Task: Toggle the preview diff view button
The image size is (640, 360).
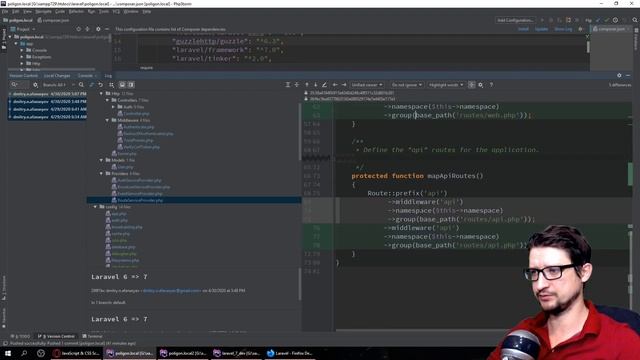Action: (131, 84)
